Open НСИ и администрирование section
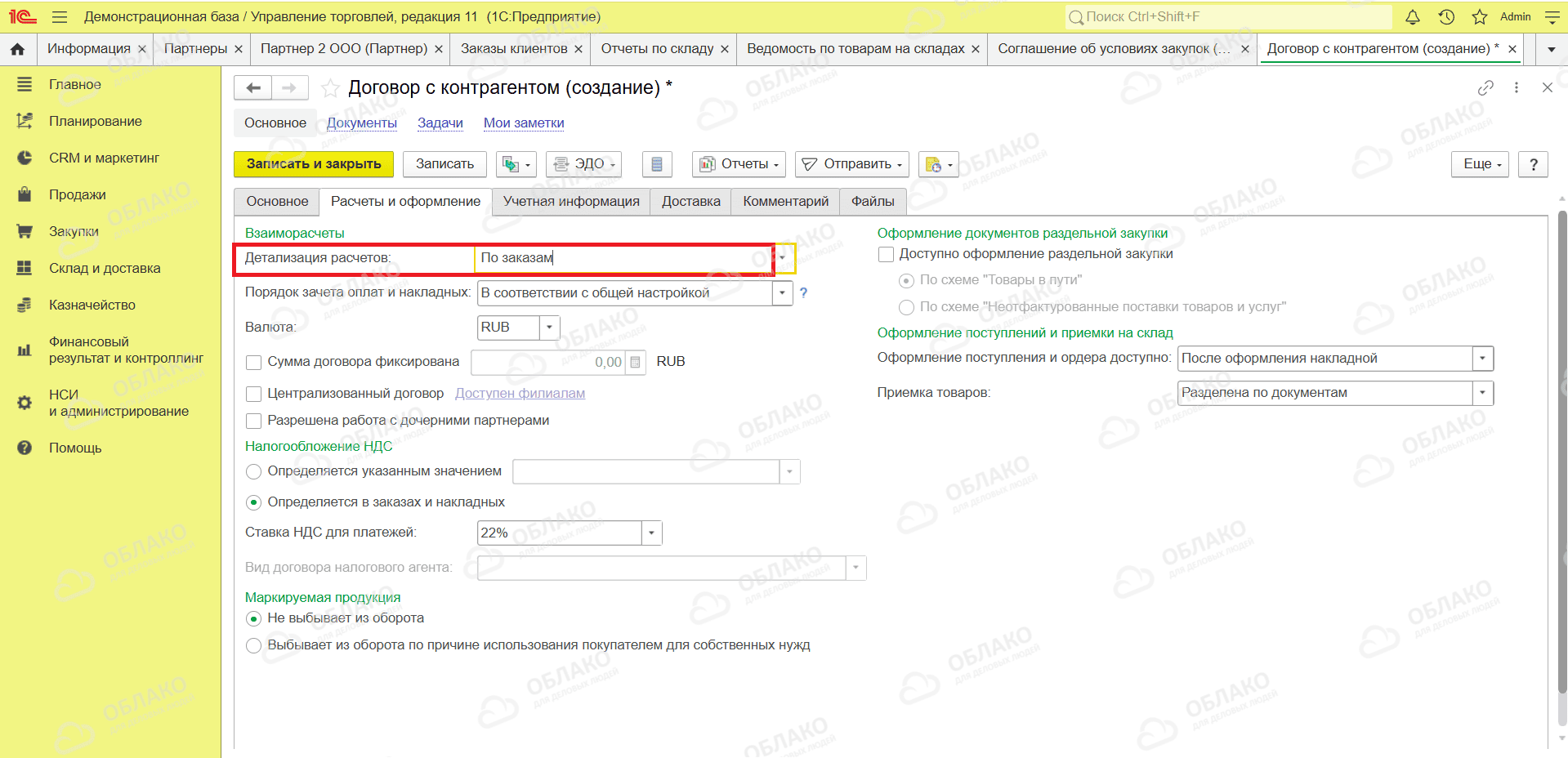 pyautogui.click(x=118, y=403)
